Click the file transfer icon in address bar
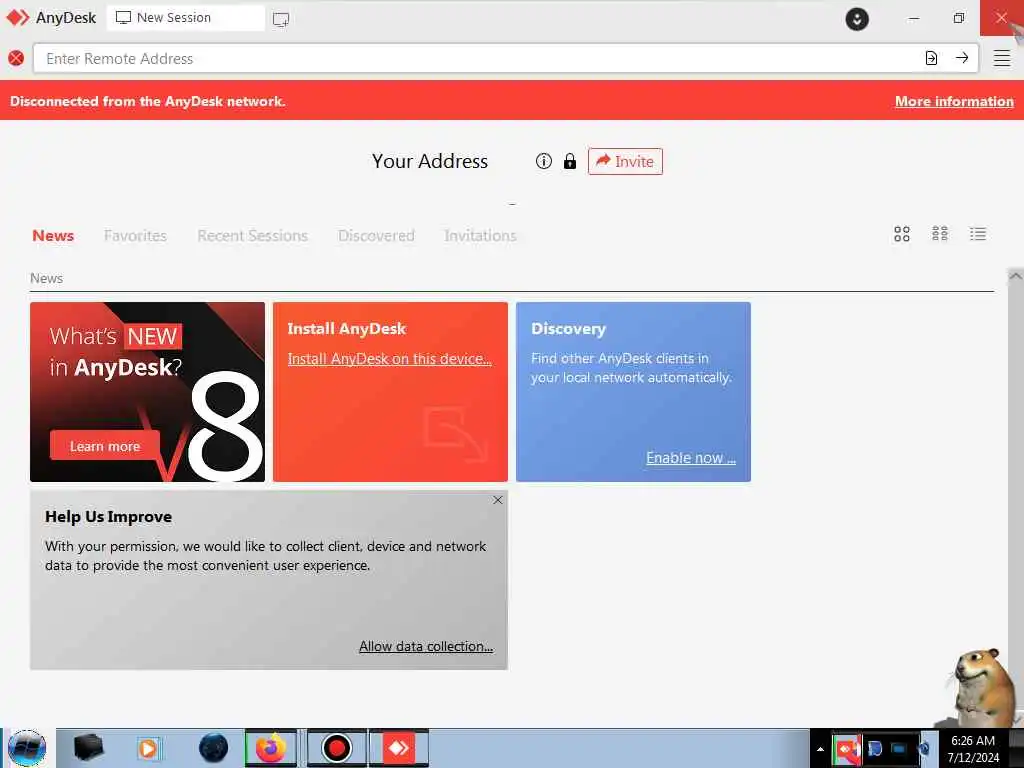Screen dimensions: 1024x768 [x=931, y=58]
